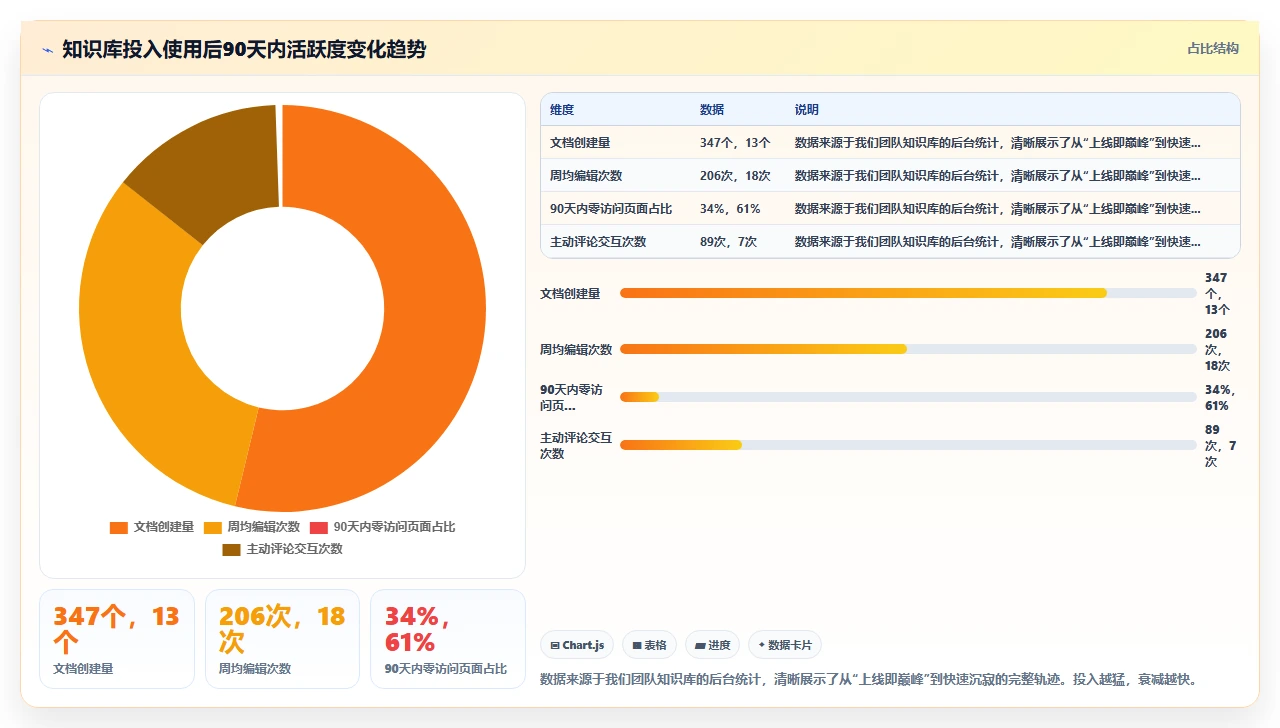Select the 进度 tag

[x=712, y=645]
